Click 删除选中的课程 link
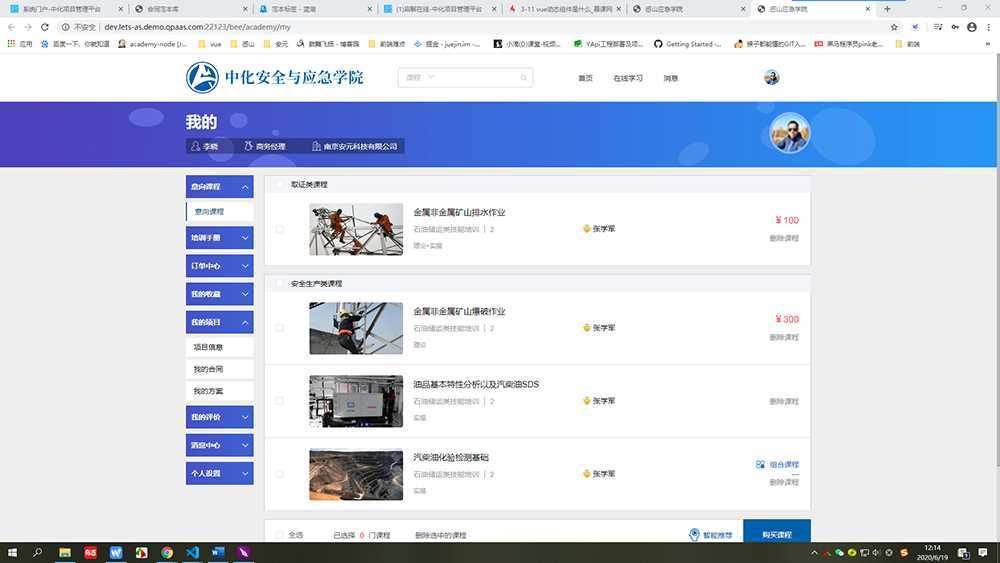The width and height of the screenshot is (1000, 563). [x=440, y=535]
